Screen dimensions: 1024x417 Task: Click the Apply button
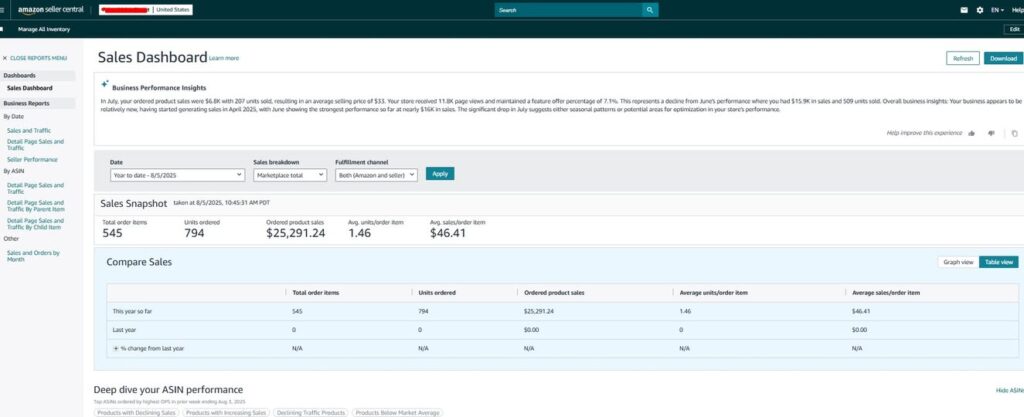440,174
